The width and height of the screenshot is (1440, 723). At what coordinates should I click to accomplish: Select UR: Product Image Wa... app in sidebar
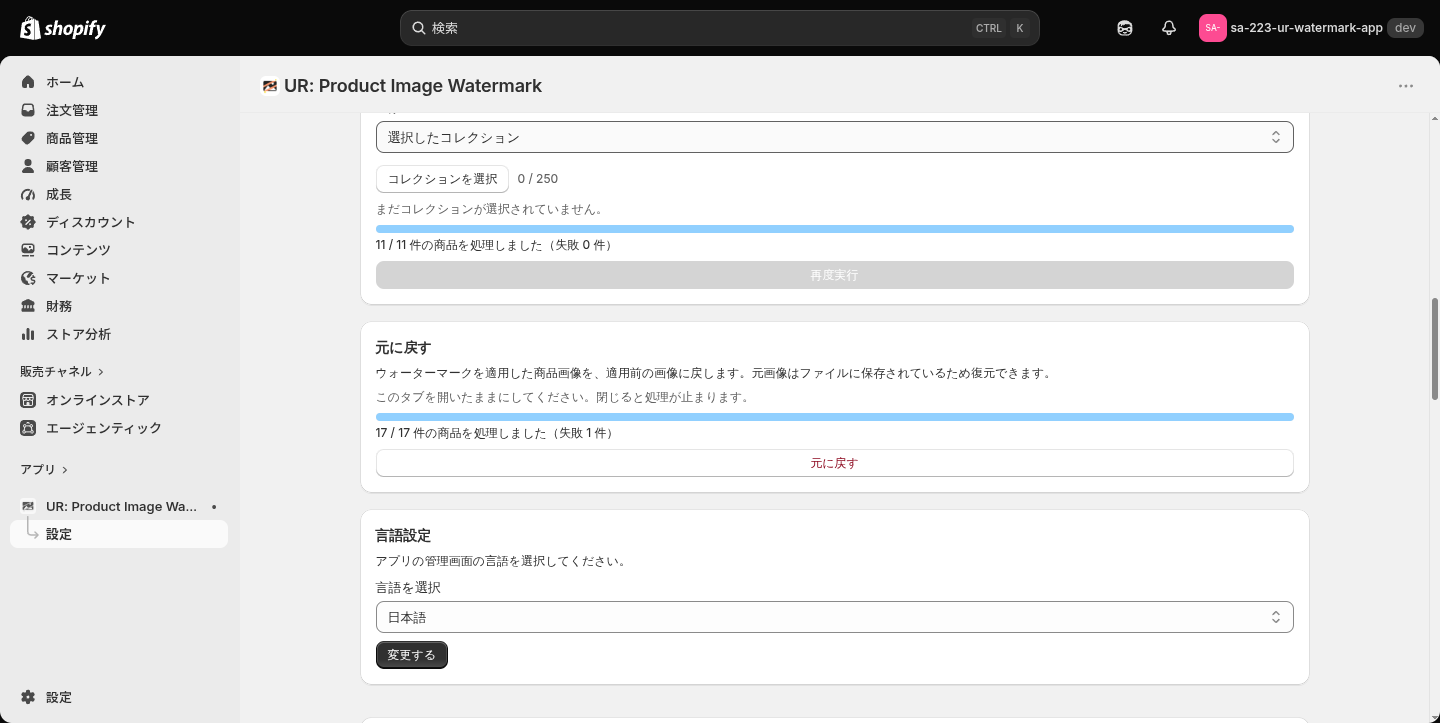pyautogui.click(x=119, y=506)
